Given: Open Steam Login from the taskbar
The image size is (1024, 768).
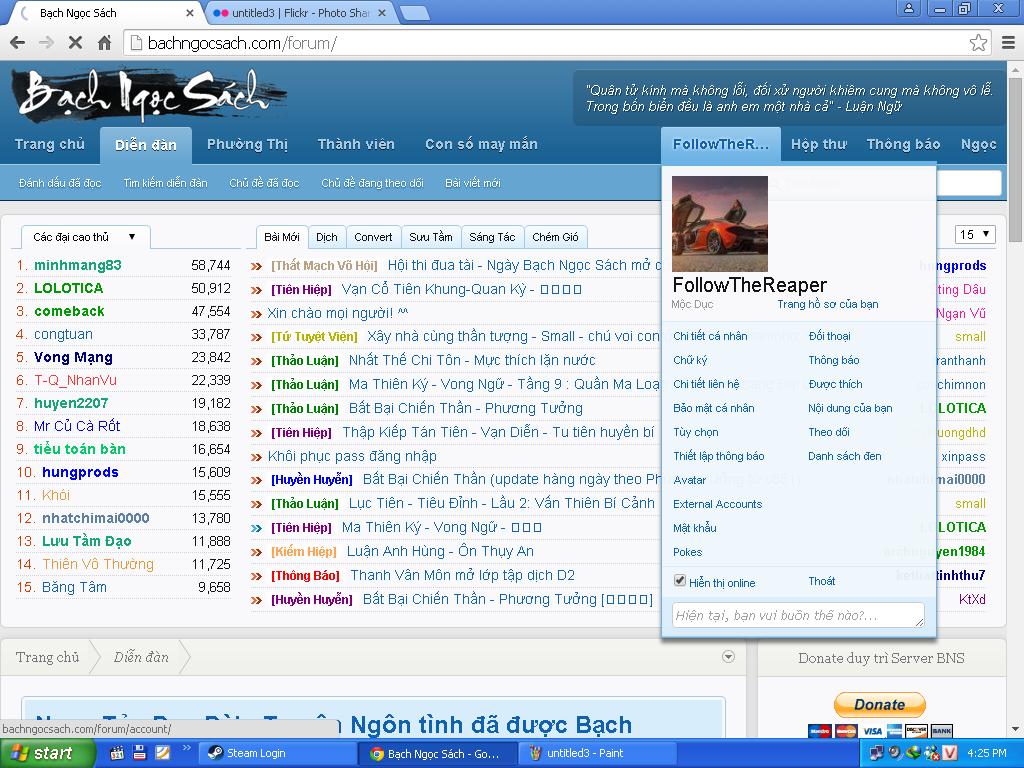Looking at the screenshot, I should click(278, 753).
